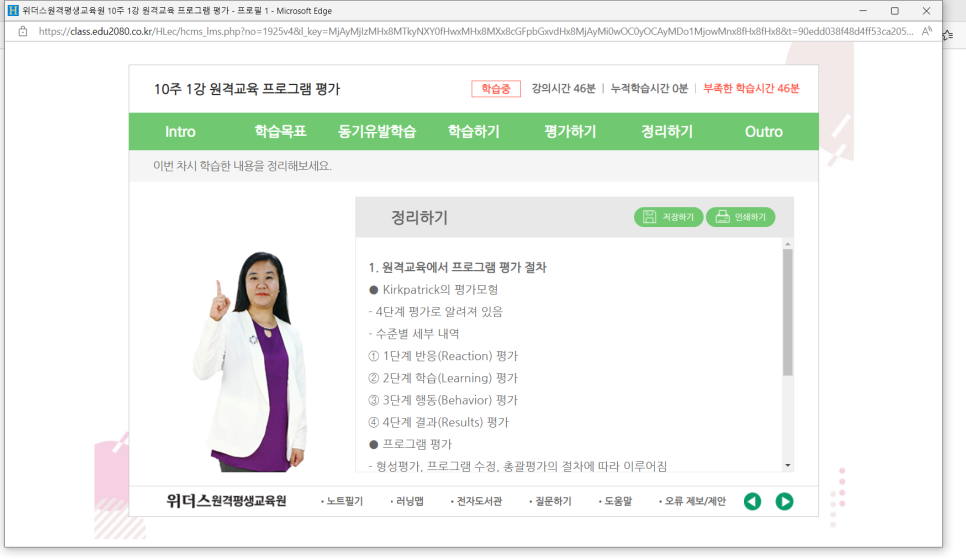966x559 pixels.
Task: Click red text '부족한 학습시간 46분'
Action: click(x=751, y=89)
